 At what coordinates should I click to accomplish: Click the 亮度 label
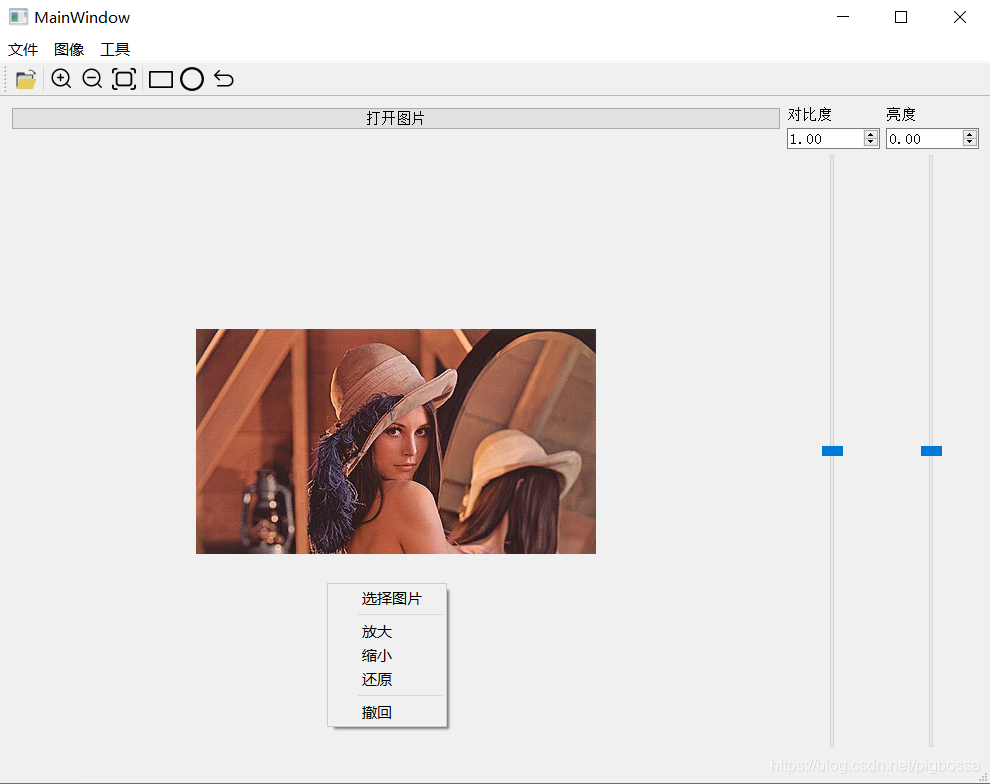pos(900,114)
